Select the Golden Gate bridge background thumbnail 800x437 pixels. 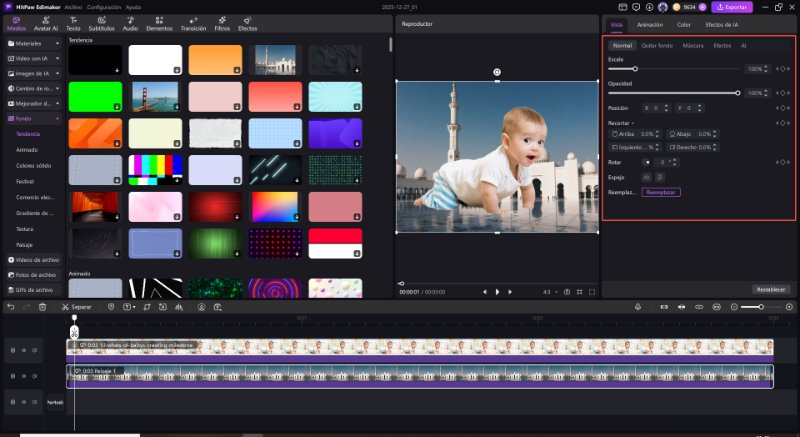(x=155, y=97)
